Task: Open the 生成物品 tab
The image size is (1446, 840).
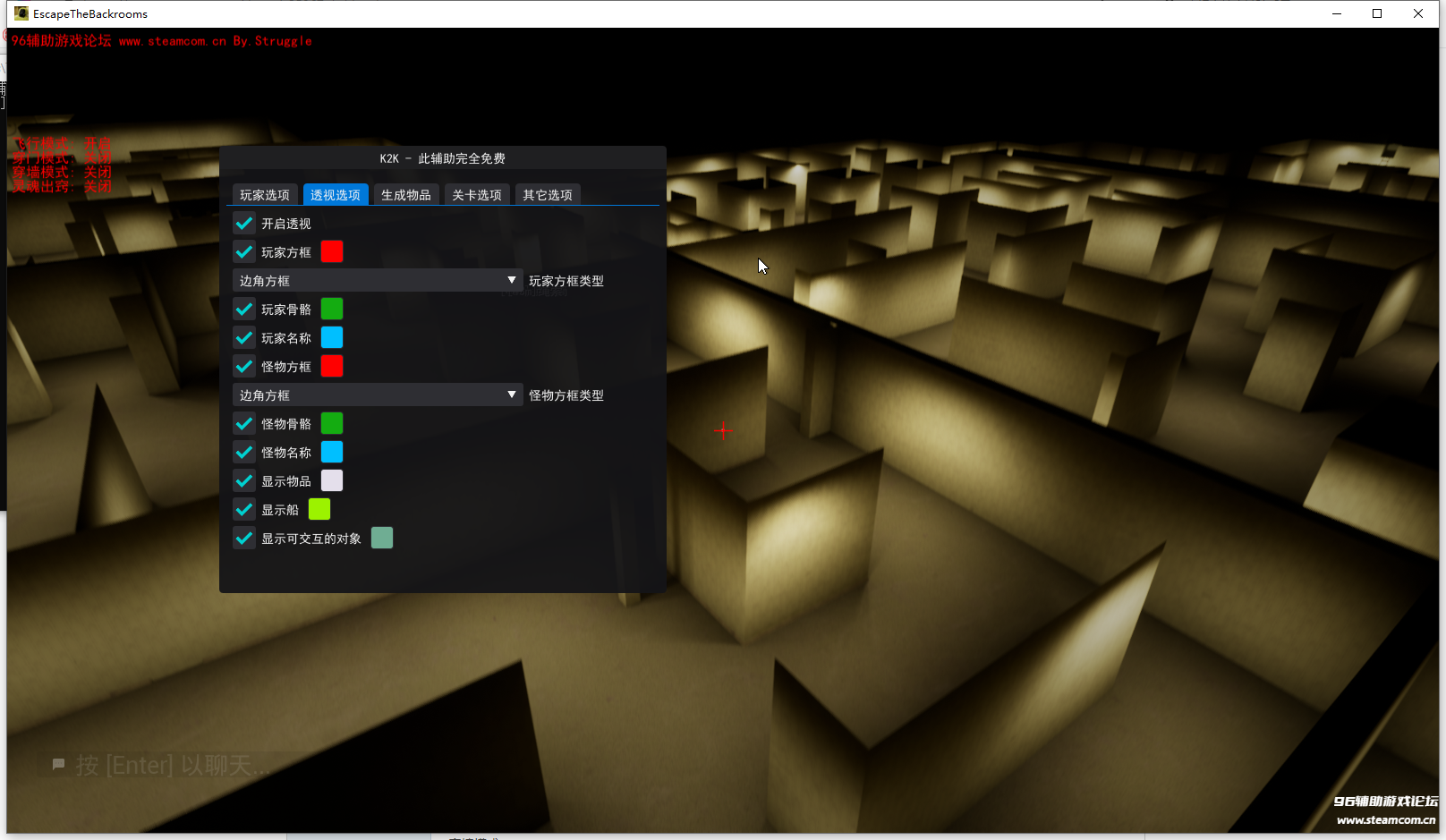Action: (x=405, y=195)
